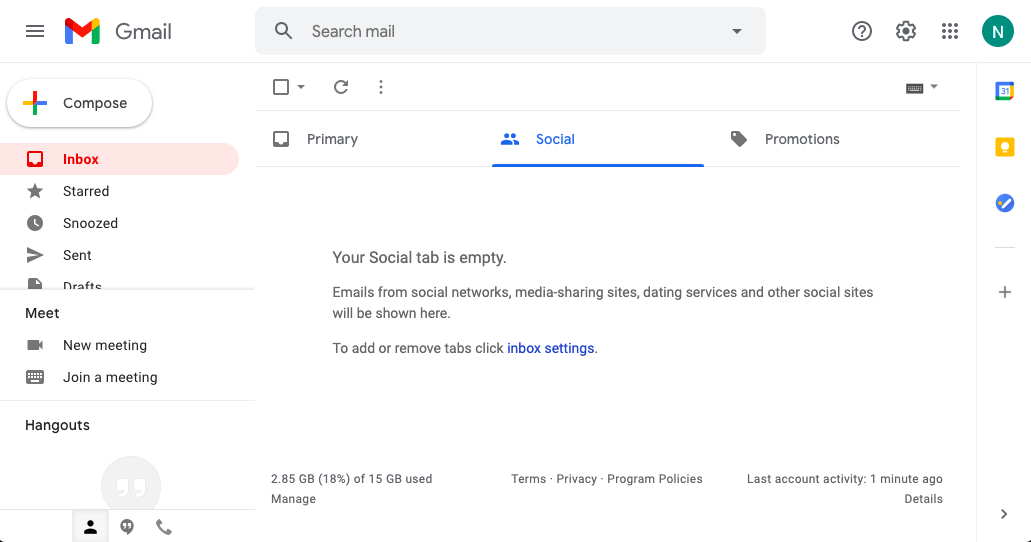
Task: Open input tools keyboard dropdown
Action: [x=922, y=88]
